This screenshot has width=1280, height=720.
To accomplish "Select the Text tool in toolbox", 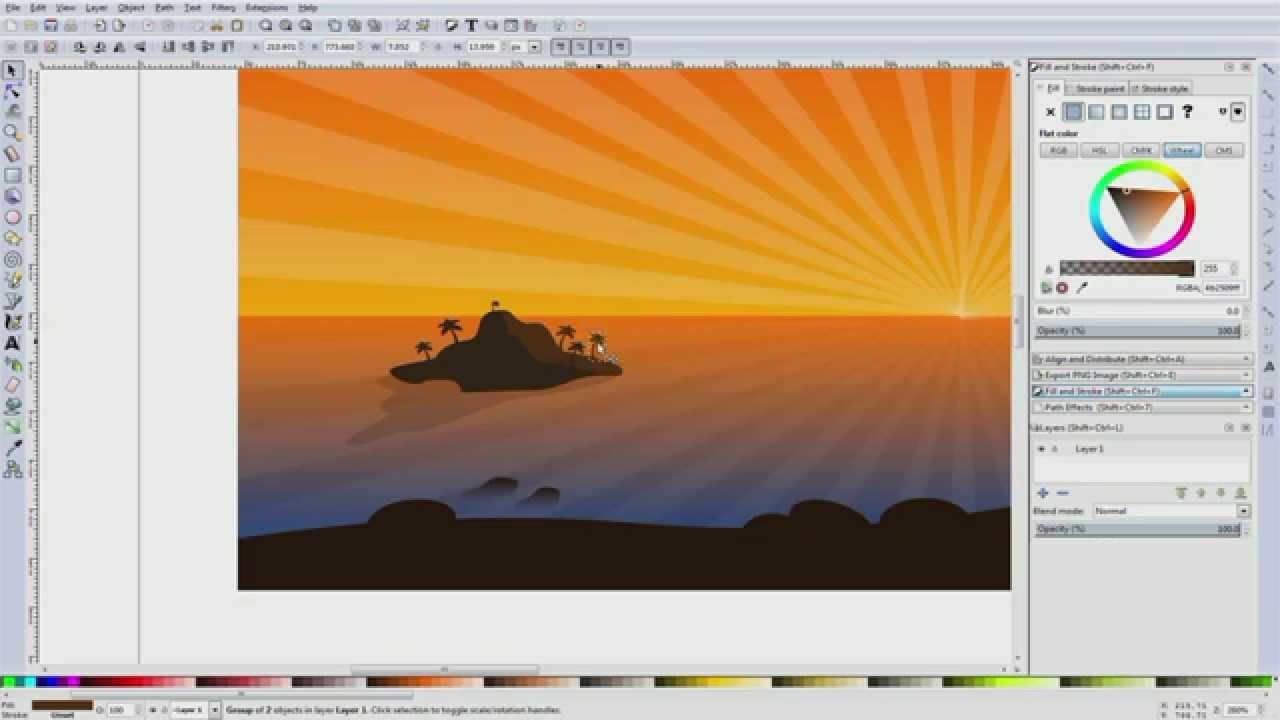I will pyautogui.click(x=13, y=343).
